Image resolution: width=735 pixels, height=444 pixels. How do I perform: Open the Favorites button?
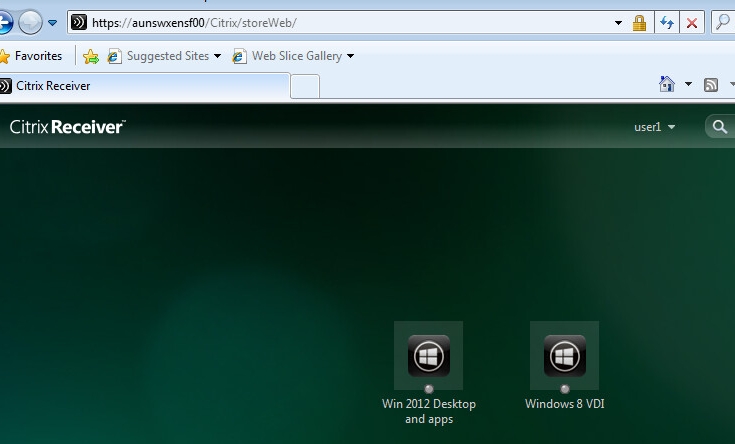tap(31, 56)
